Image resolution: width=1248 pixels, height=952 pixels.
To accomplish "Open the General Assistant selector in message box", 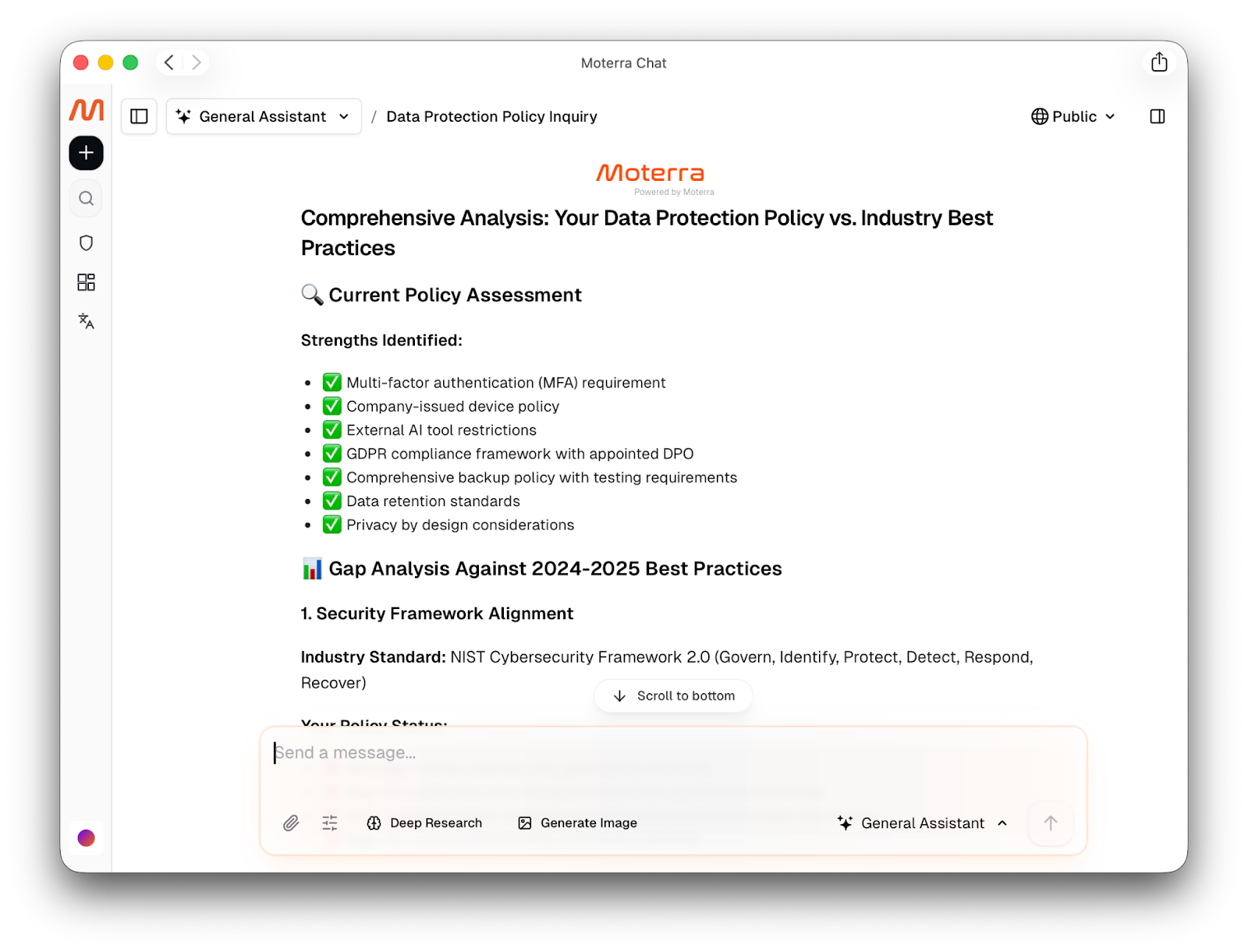I will click(922, 823).
